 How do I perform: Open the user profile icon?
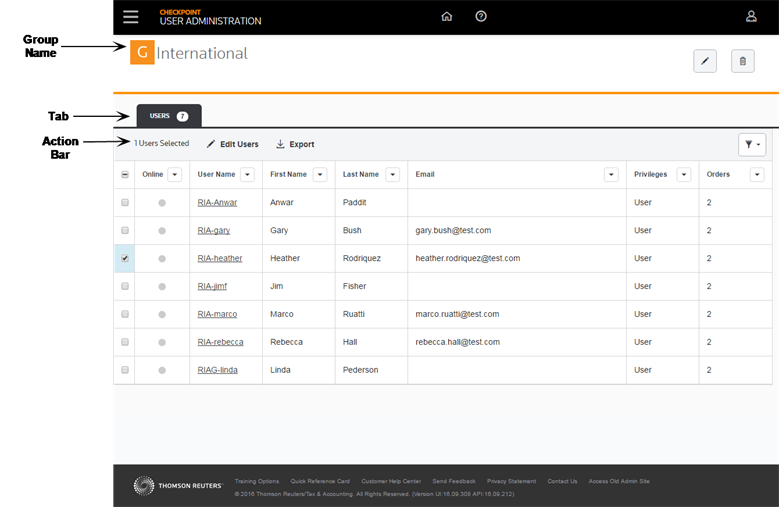pyautogui.click(x=751, y=17)
